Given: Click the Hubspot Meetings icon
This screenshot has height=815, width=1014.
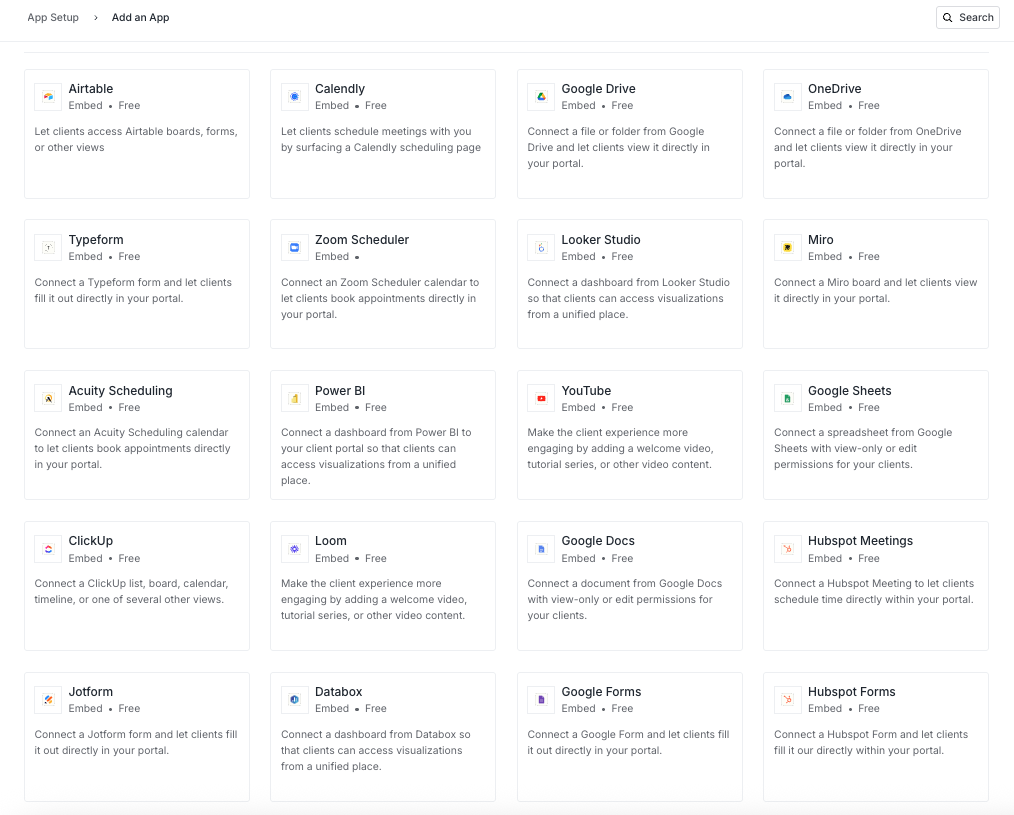Looking at the screenshot, I should 786,549.
